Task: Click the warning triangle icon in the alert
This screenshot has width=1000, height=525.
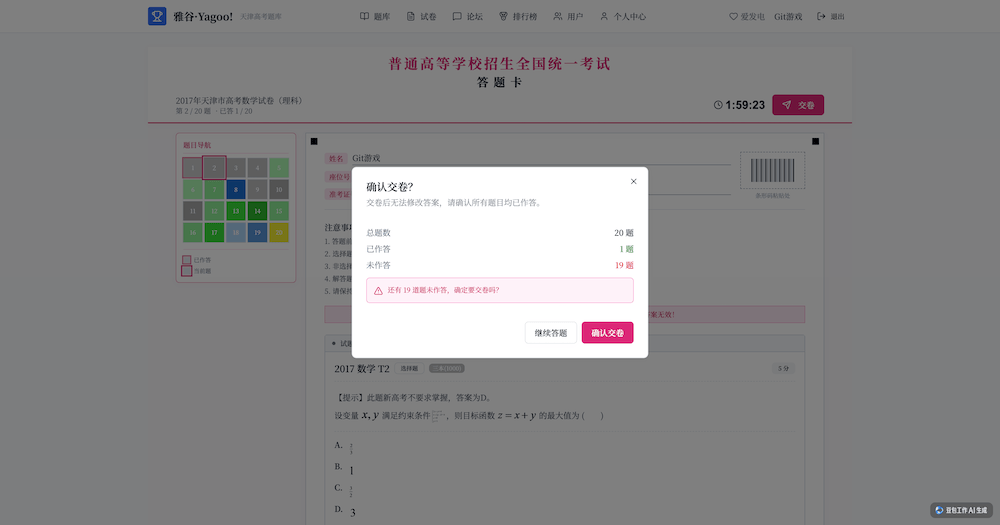Action: [378, 290]
